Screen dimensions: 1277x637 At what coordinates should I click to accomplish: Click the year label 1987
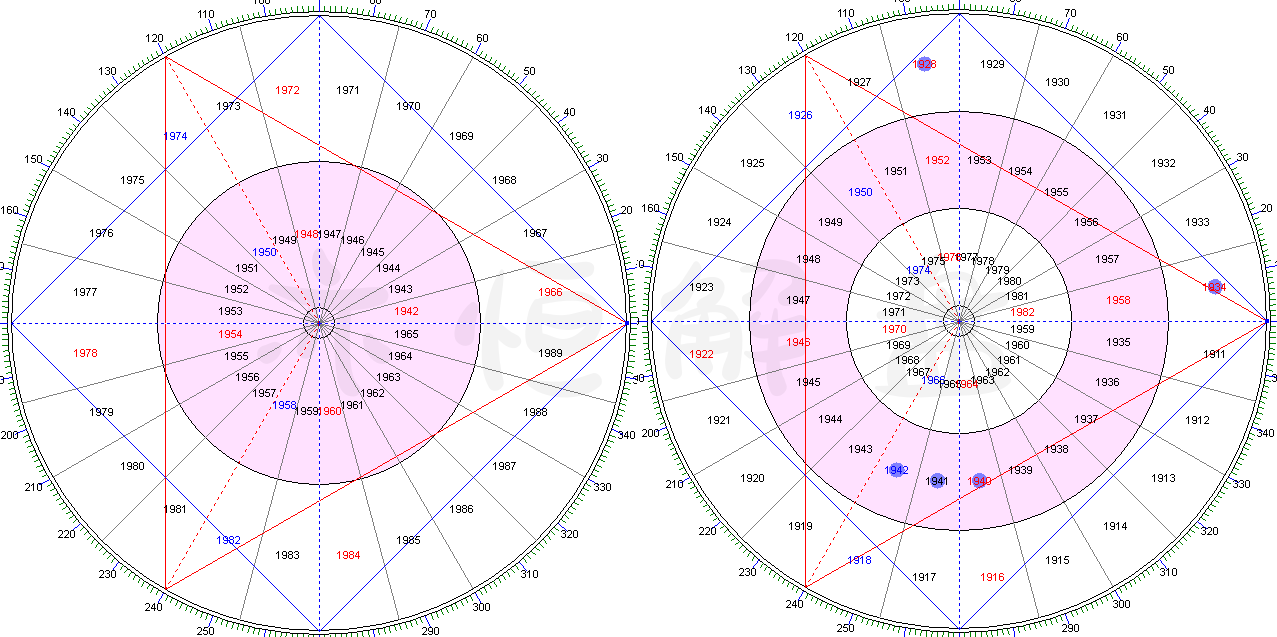504,466
